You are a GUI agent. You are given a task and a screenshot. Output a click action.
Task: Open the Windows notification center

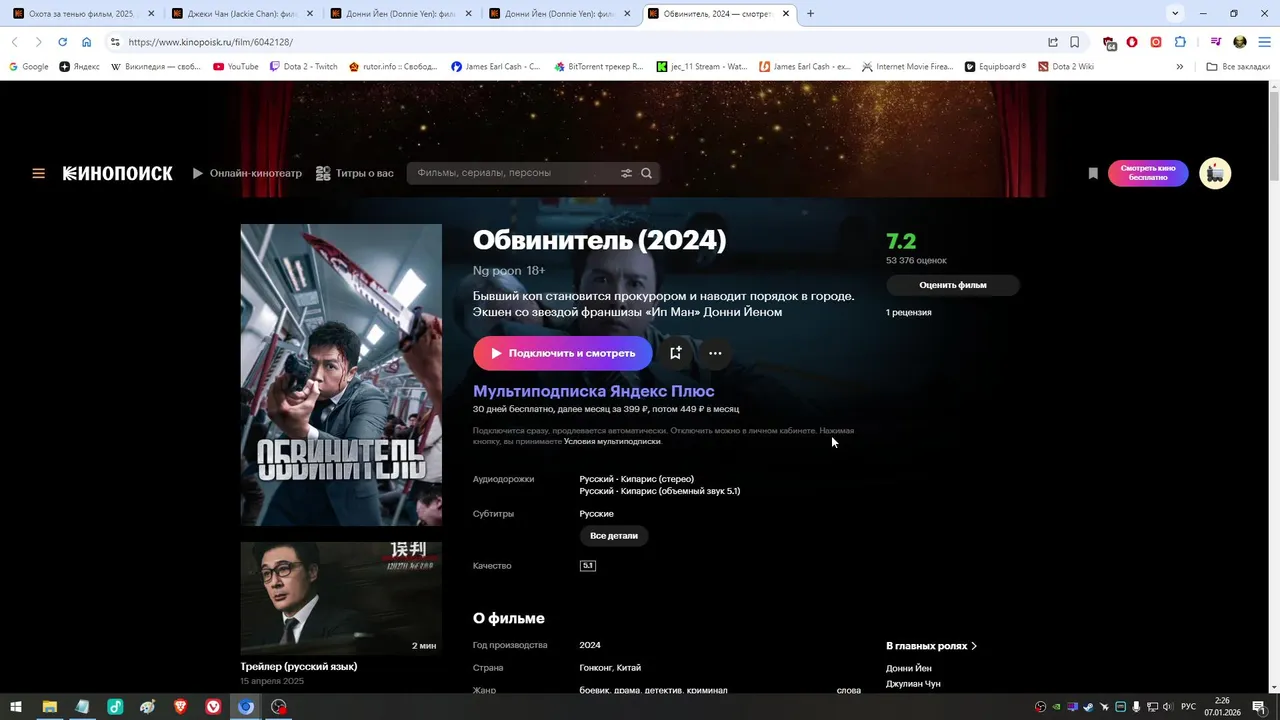click(x=1259, y=707)
